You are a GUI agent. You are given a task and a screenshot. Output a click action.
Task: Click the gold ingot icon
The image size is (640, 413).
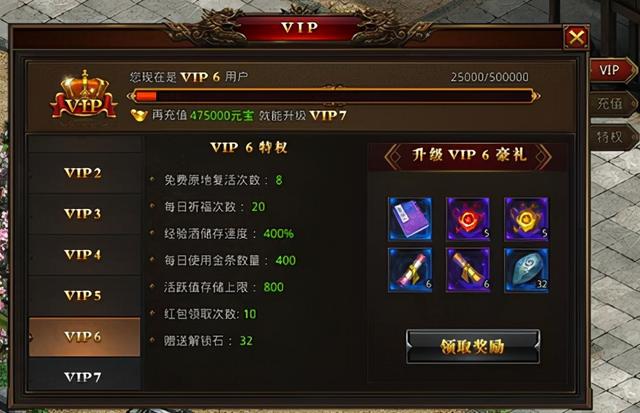tap(139, 115)
